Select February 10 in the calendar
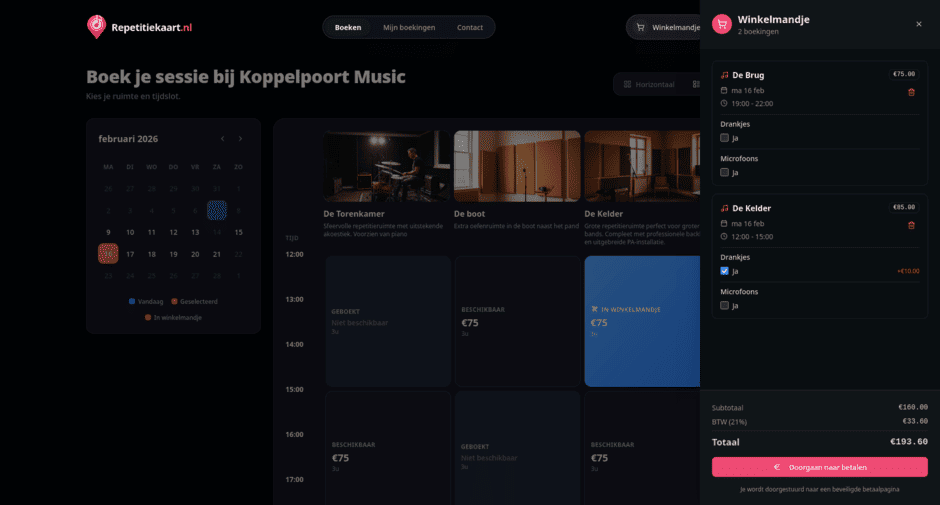940x505 pixels. coord(130,232)
